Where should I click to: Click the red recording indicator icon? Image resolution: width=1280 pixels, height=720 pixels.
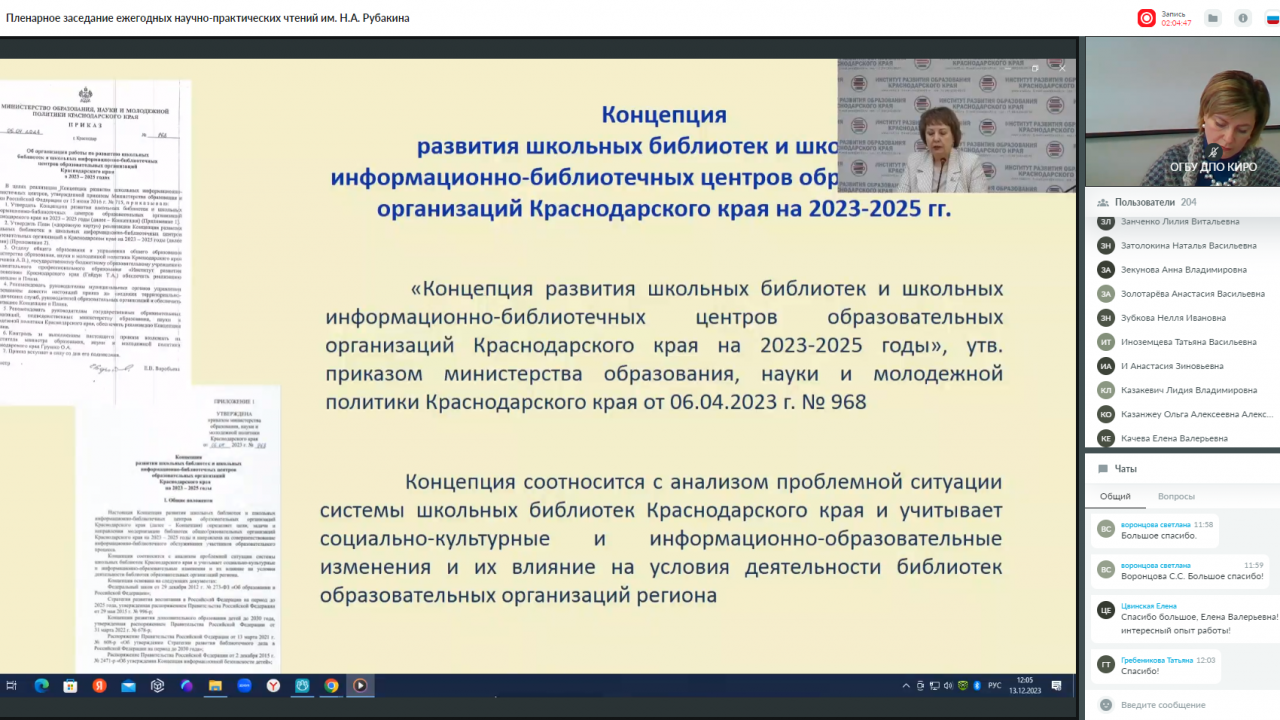[x=1146, y=18]
